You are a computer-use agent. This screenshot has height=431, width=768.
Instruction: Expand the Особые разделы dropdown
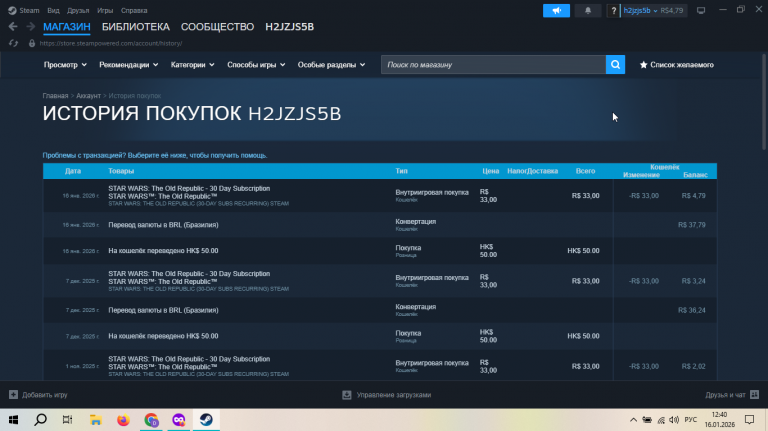pos(331,65)
